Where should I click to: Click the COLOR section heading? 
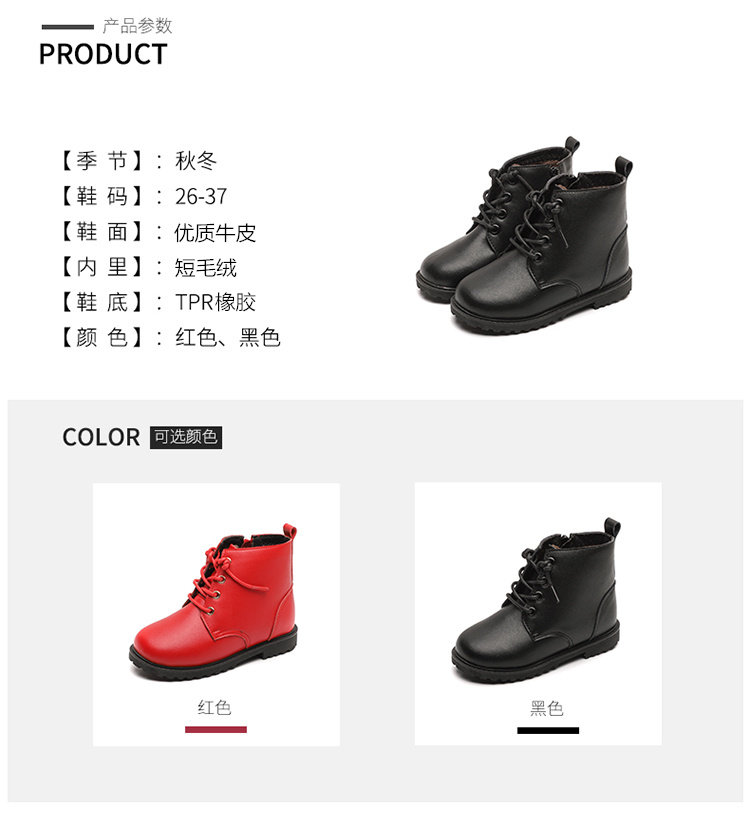[101, 437]
